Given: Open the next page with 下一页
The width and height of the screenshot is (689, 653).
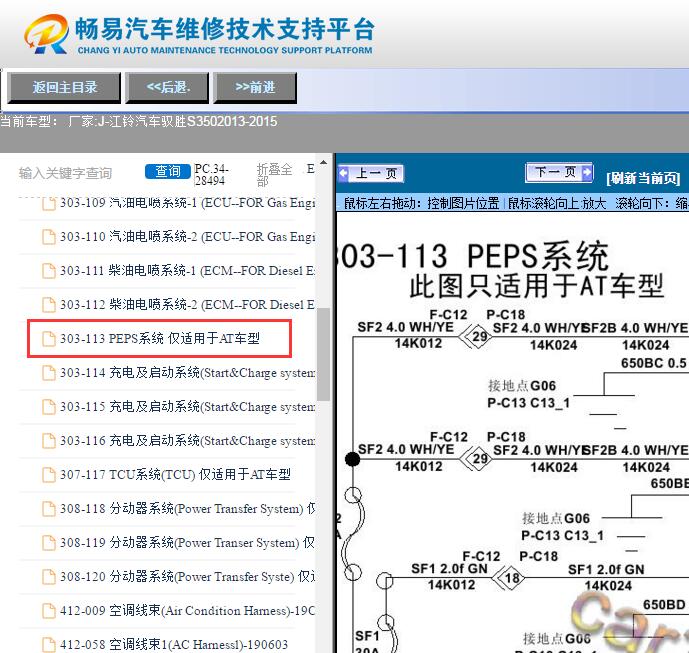Looking at the screenshot, I should [559, 172].
